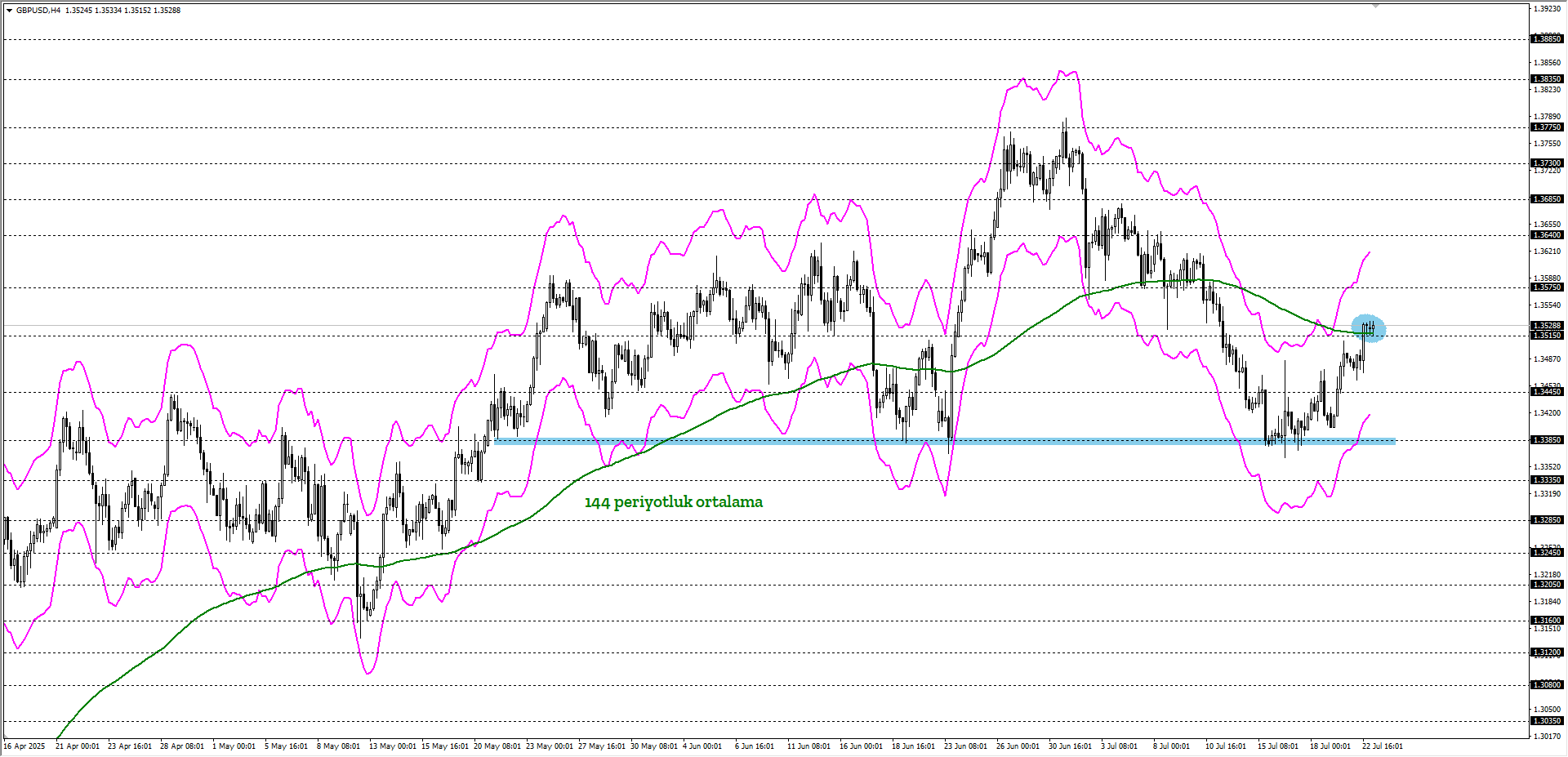The width and height of the screenshot is (1568, 757).
Task: Select the blue horizontal support zone rectangle
Action: coord(945,441)
